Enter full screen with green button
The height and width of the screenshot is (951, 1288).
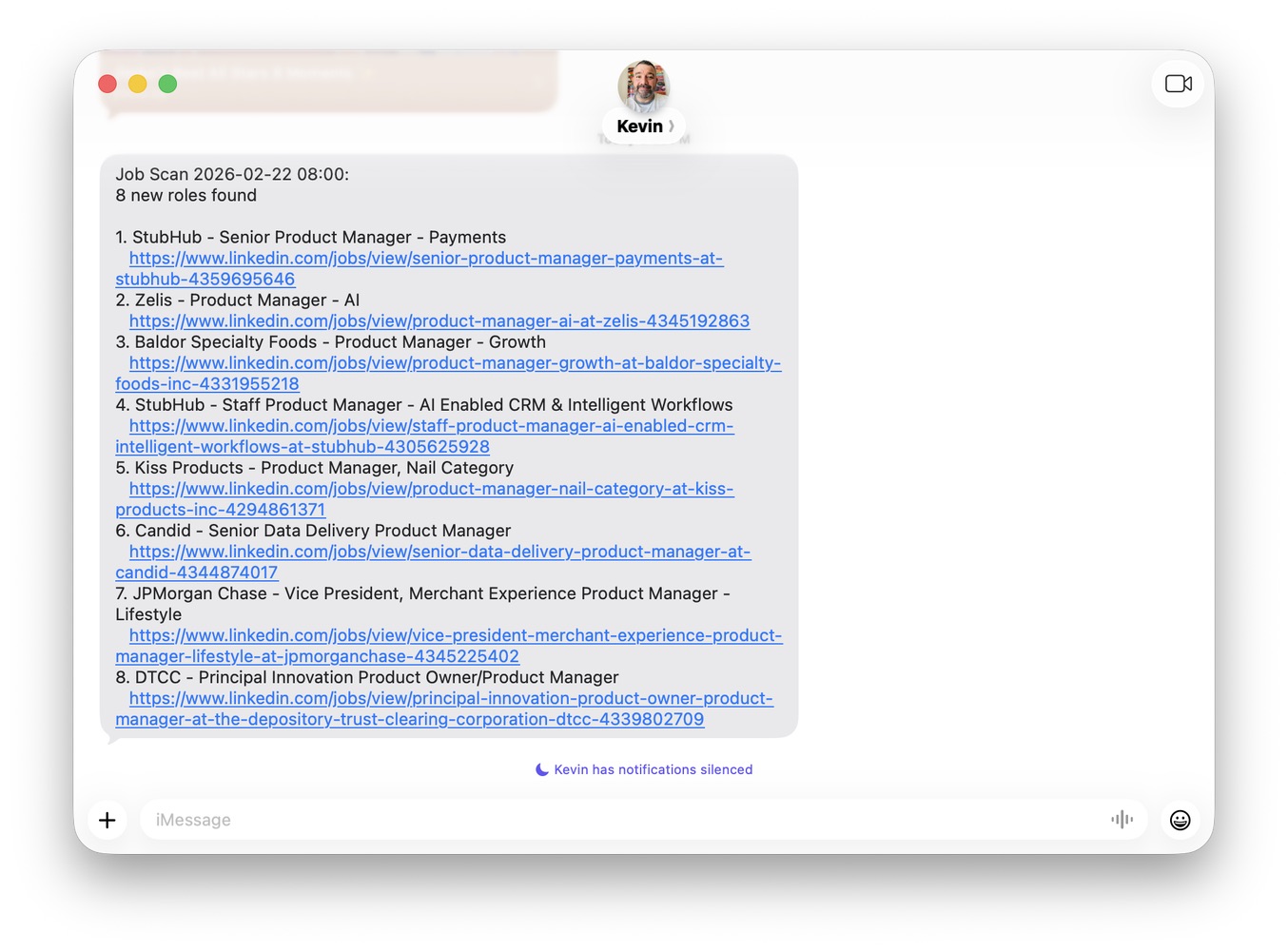167,84
